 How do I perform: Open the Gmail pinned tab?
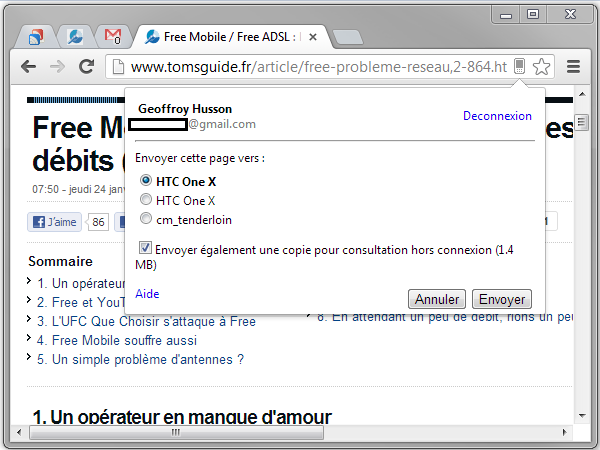(113, 37)
